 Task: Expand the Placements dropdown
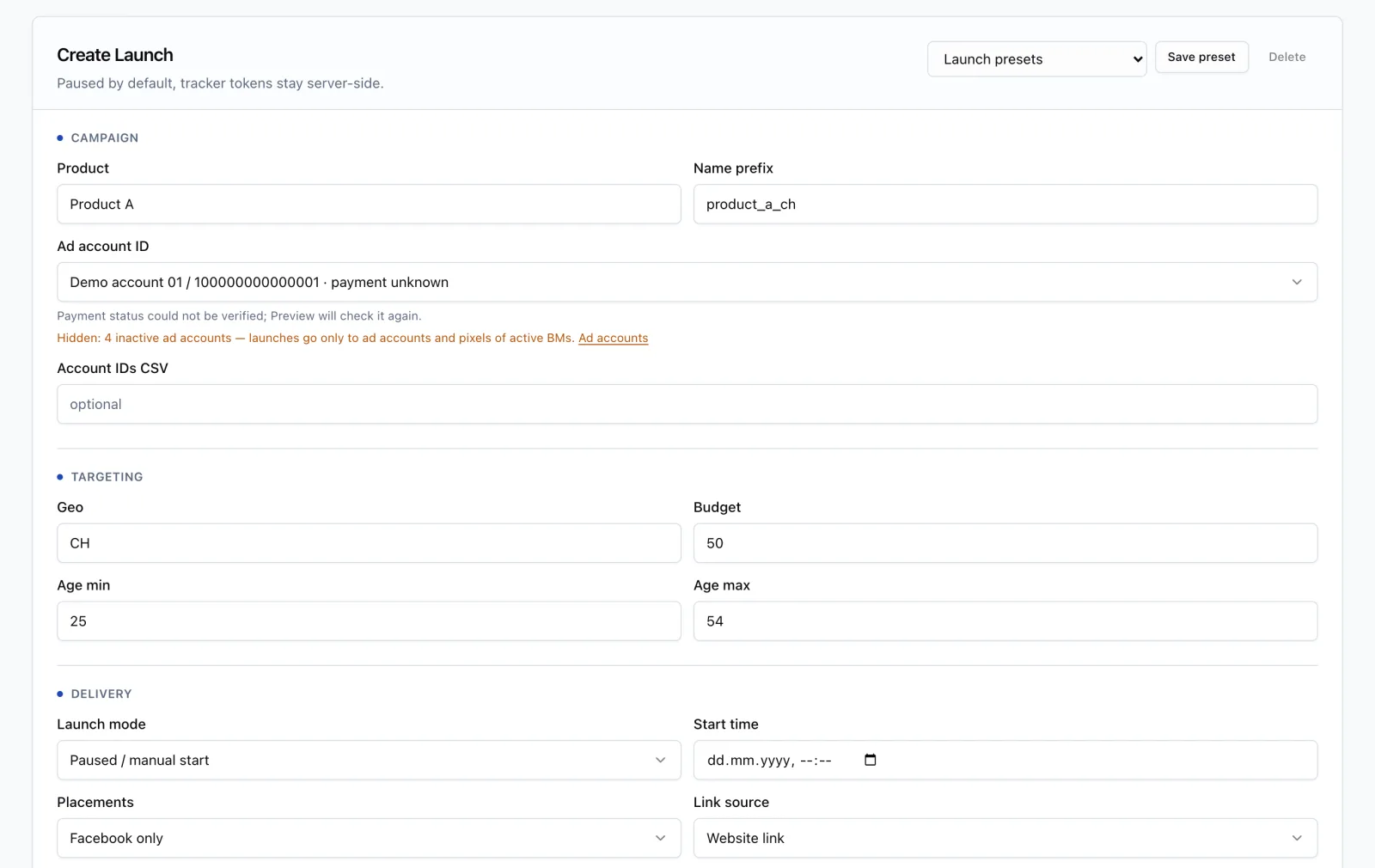coord(369,838)
